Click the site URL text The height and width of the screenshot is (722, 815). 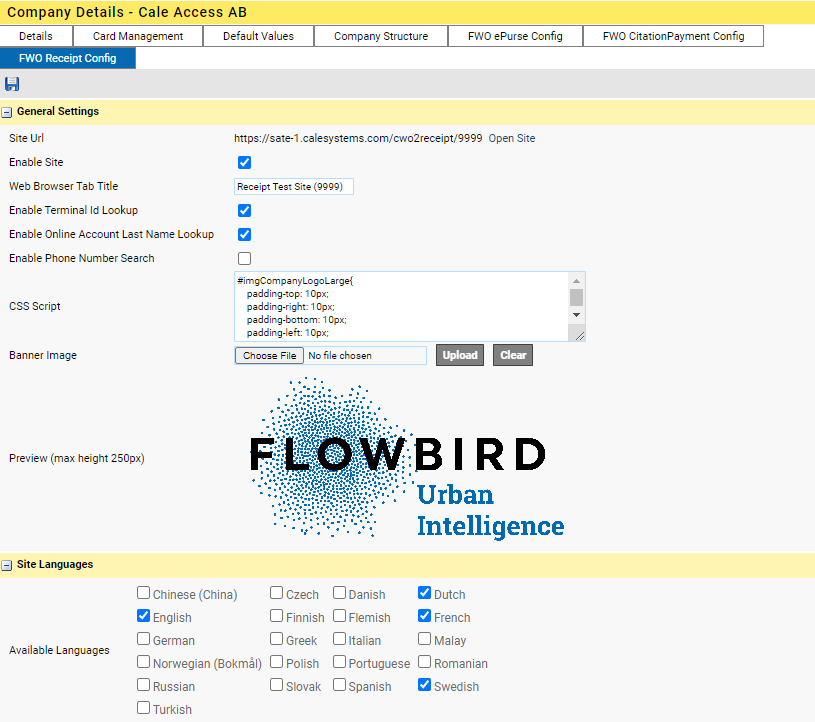358,138
